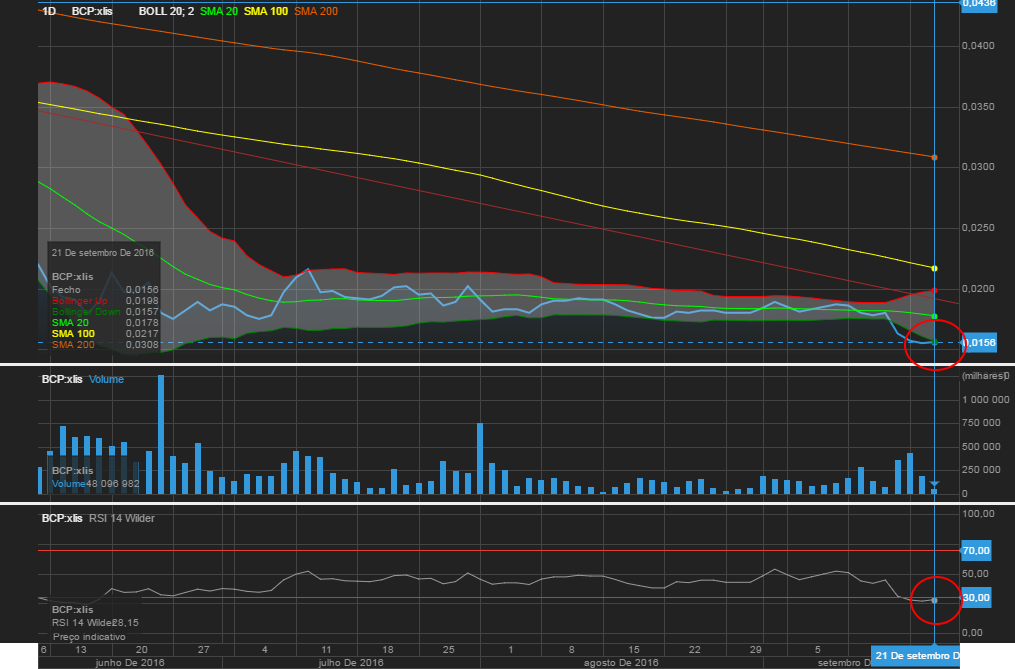
Task: Click the SMA 20 green endpoint dot
Action: (934, 316)
